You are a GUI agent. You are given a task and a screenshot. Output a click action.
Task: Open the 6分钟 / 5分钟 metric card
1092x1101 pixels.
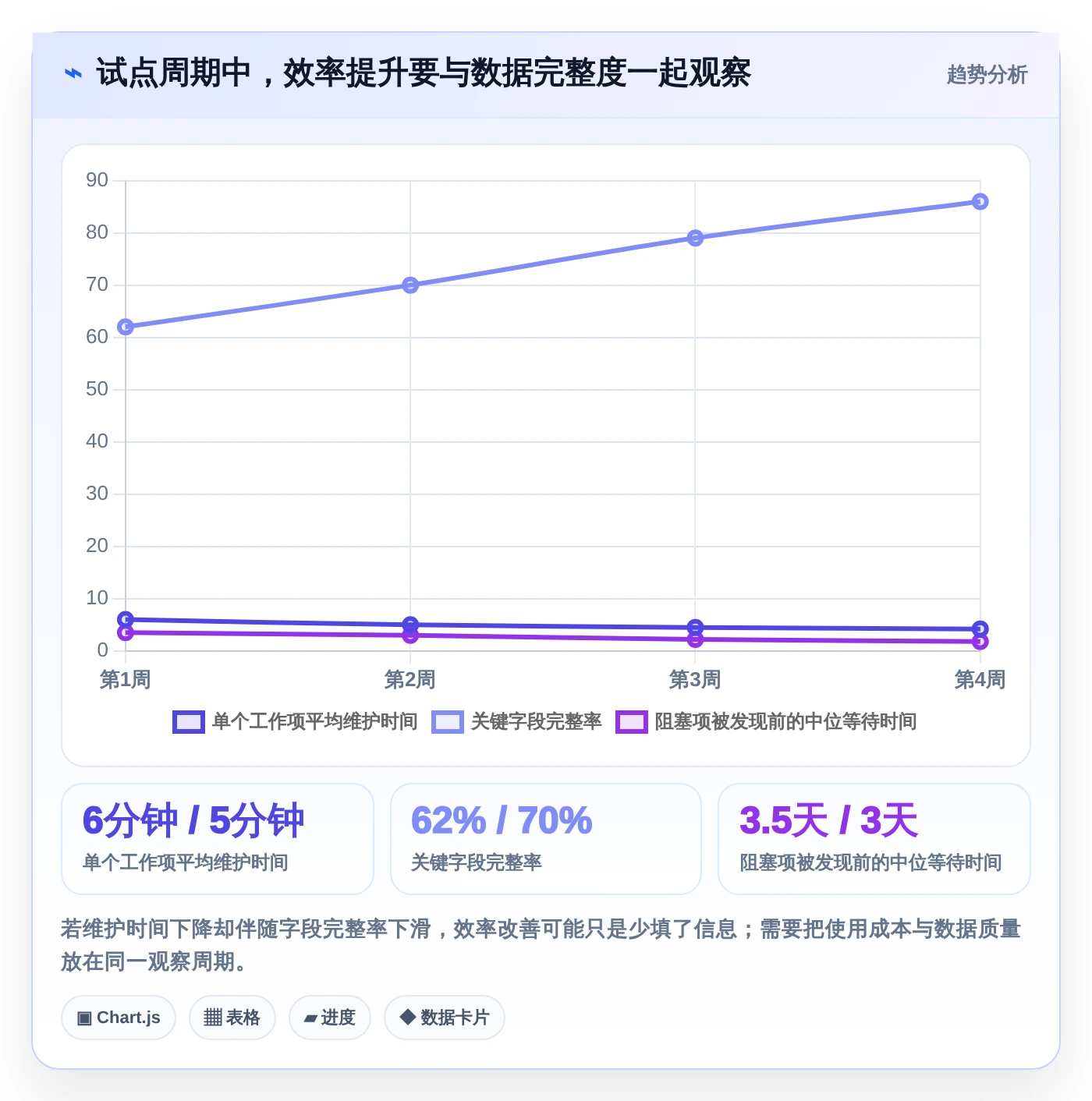click(x=218, y=839)
